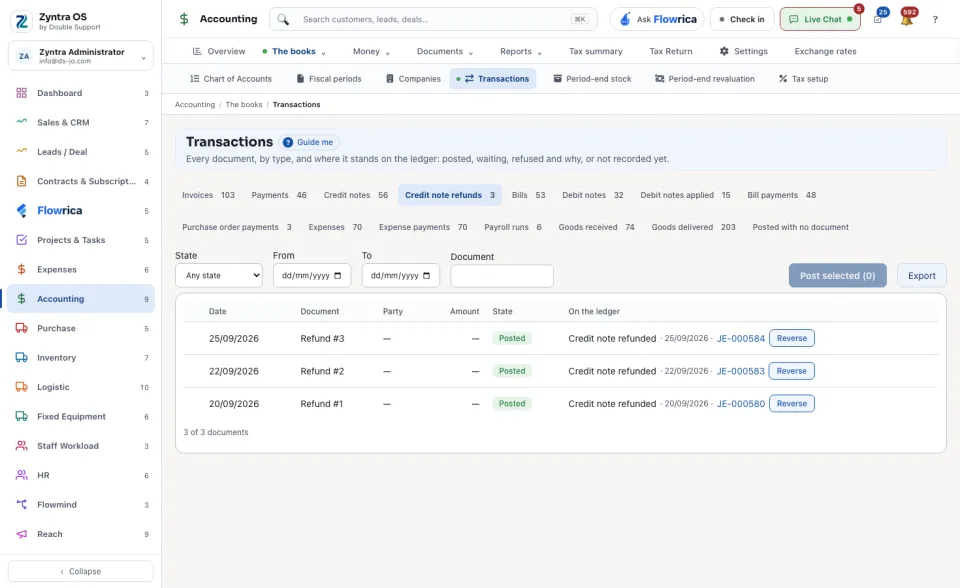960x588 pixels.
Task: Open Sales & CRM from sidebar
Action: click(x=81, y=122)
